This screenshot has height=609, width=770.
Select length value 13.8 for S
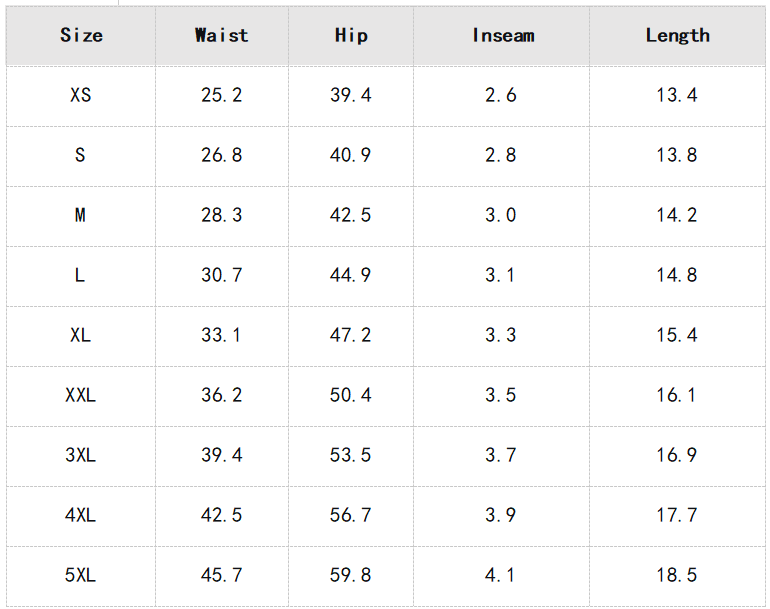coord(677,156)
